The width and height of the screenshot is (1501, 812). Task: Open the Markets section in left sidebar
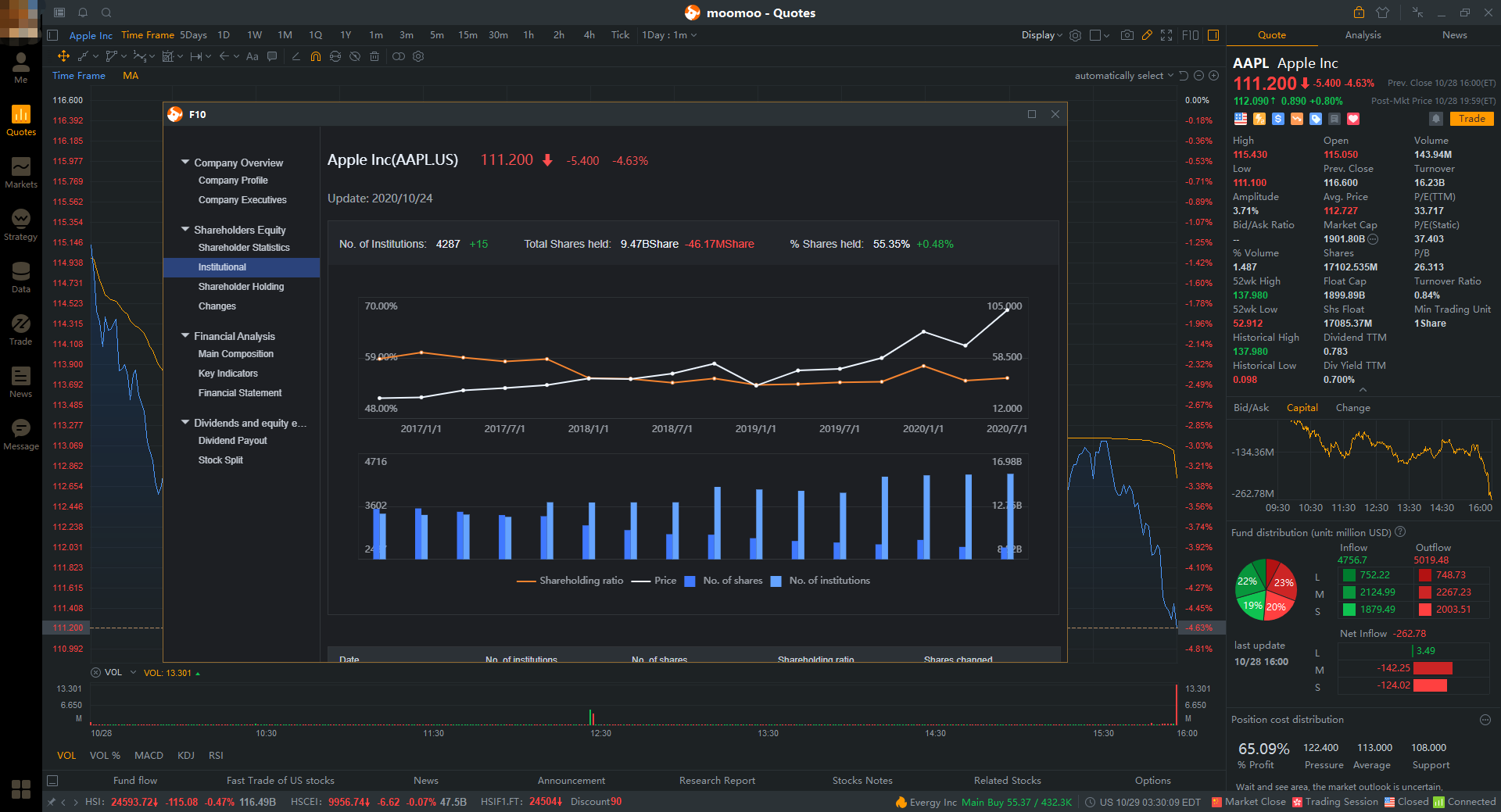pos(21,173)
